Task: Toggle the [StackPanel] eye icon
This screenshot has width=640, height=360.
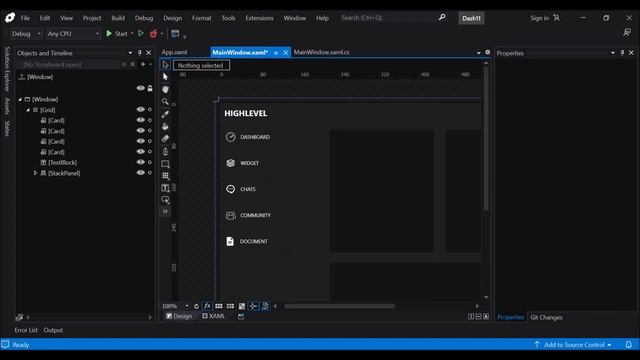Action: pyautogui.click(x=140, y=173)
